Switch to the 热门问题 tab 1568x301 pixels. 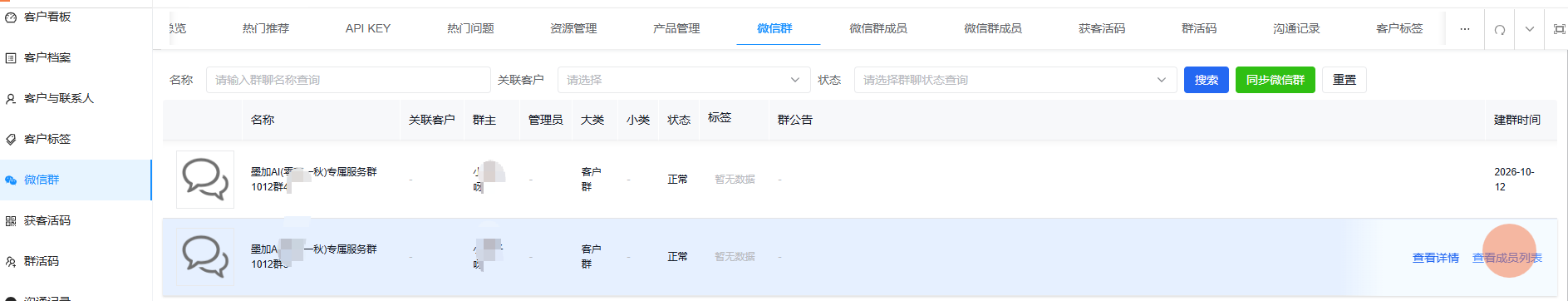[470, 28]
